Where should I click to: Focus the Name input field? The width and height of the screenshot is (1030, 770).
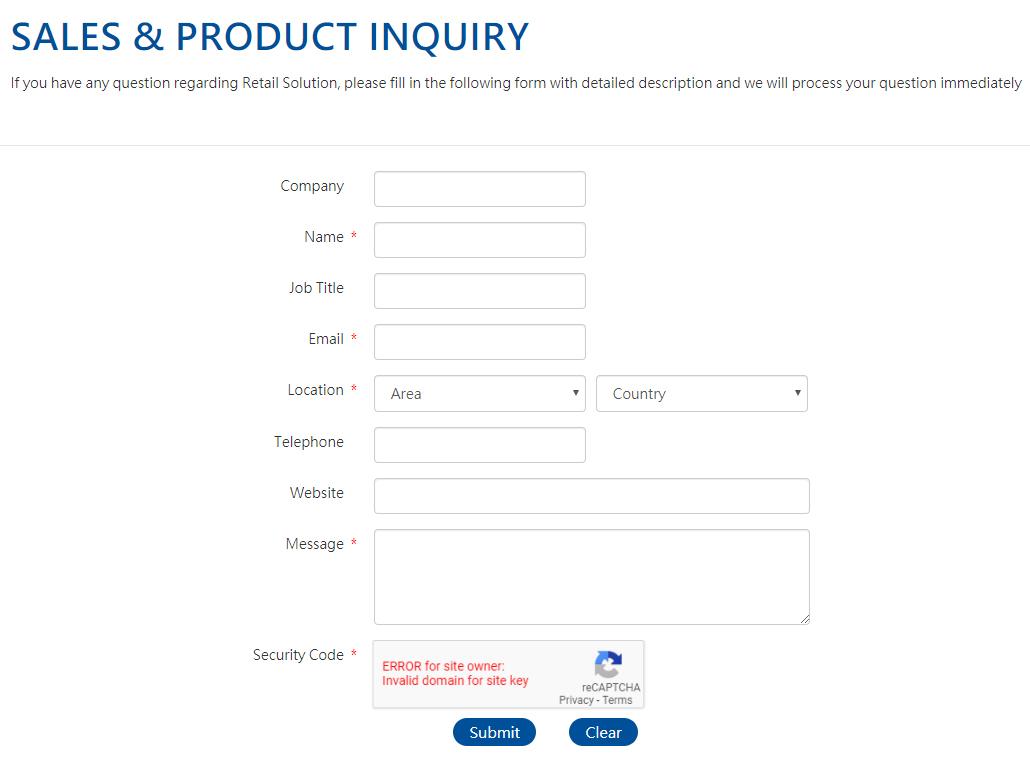tap(480, 240)
